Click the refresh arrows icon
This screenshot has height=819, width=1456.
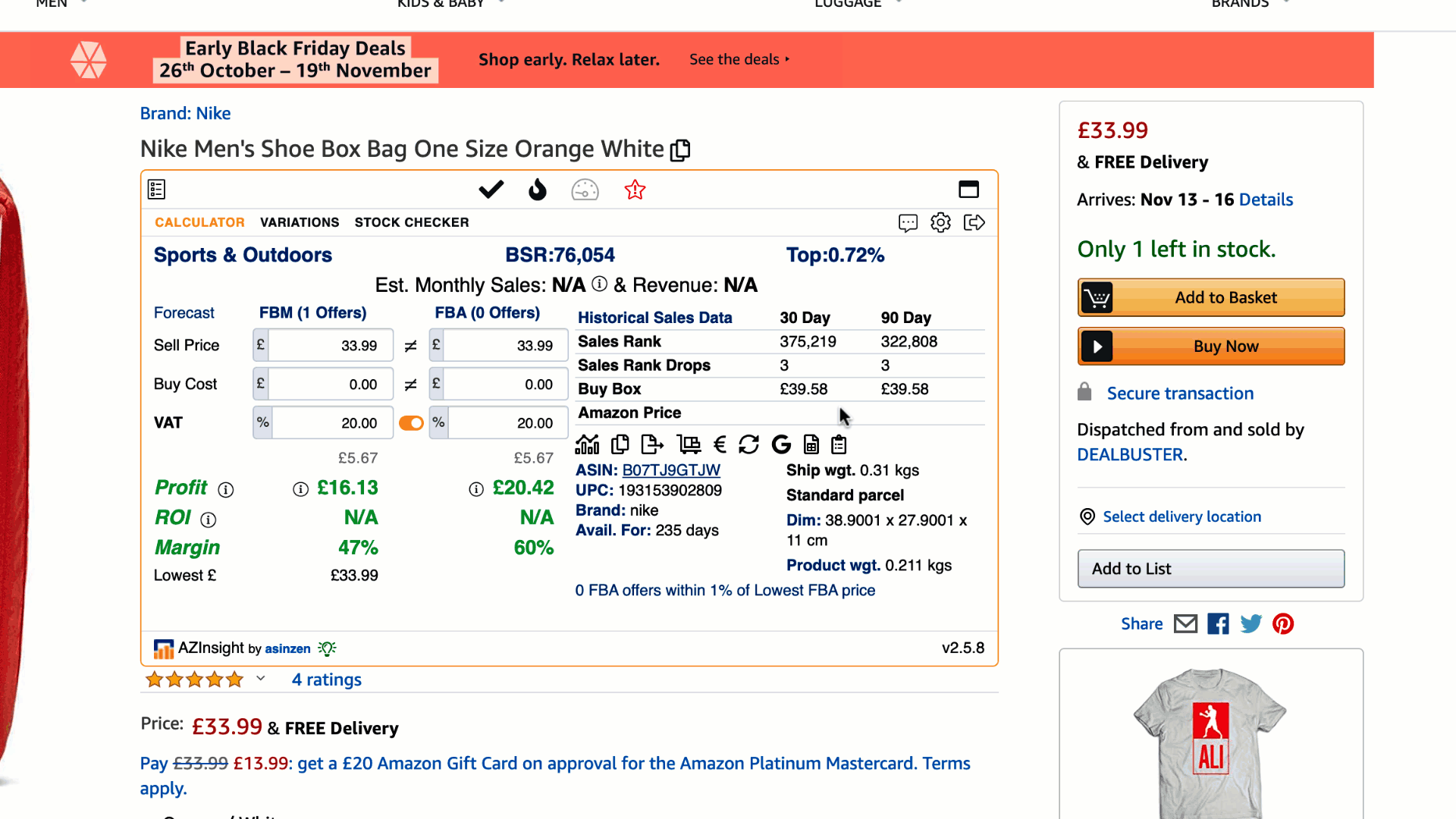tap(748, 444)
